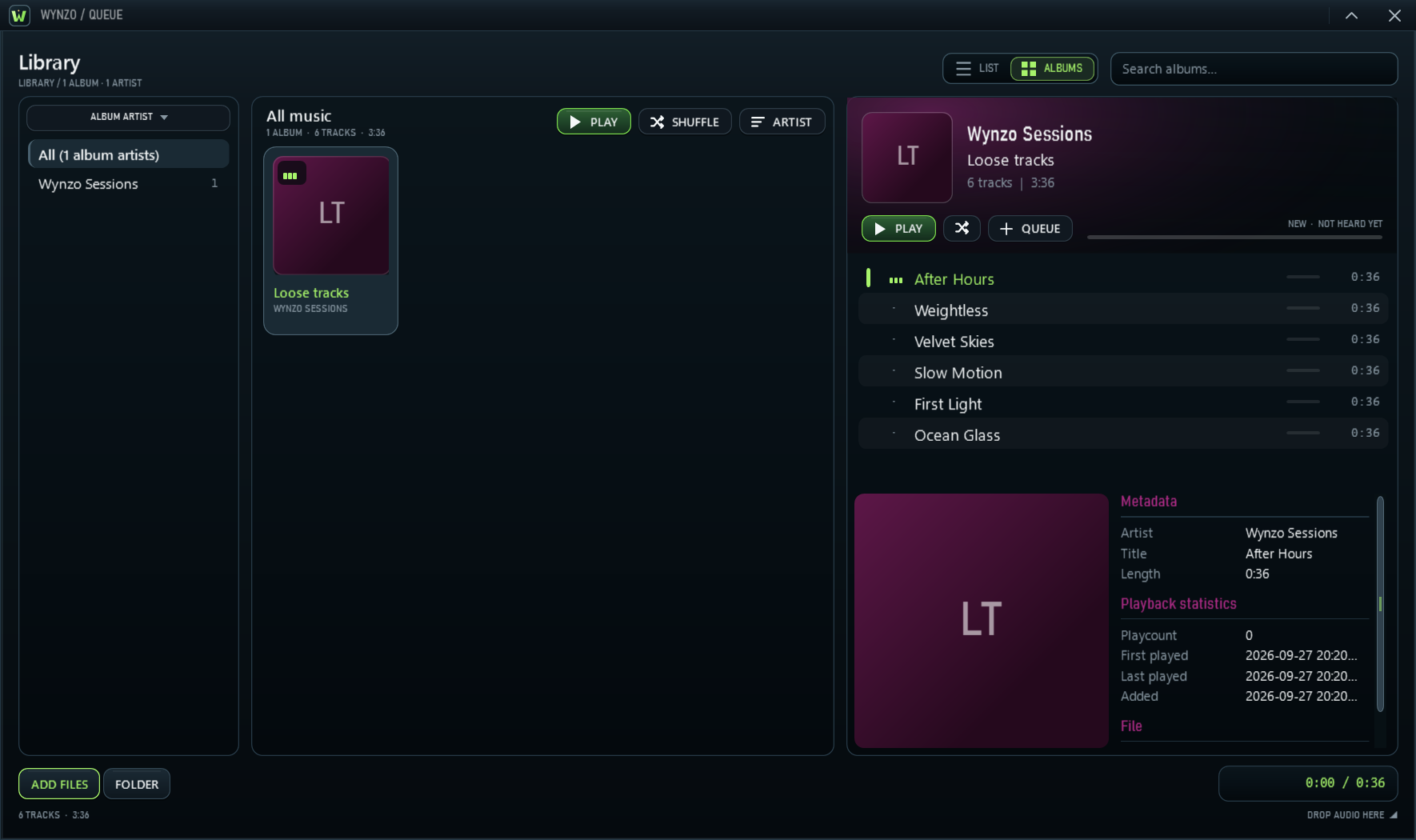Click the playing indicator badge on Loose tracks cover
This screenshot has width=1416, height=840.
tap(291, 174)
